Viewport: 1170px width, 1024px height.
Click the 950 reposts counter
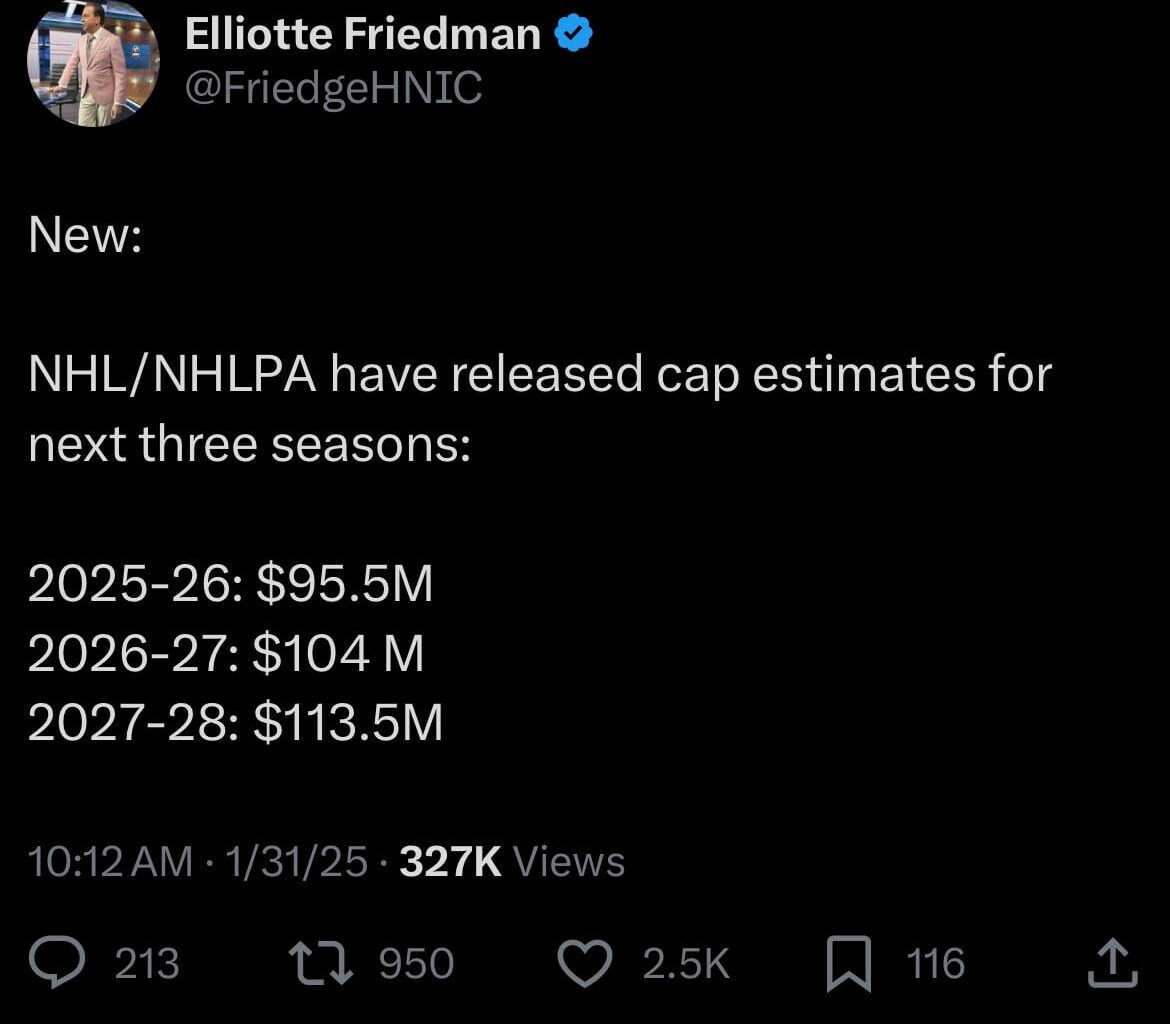(x=415, y=963)
